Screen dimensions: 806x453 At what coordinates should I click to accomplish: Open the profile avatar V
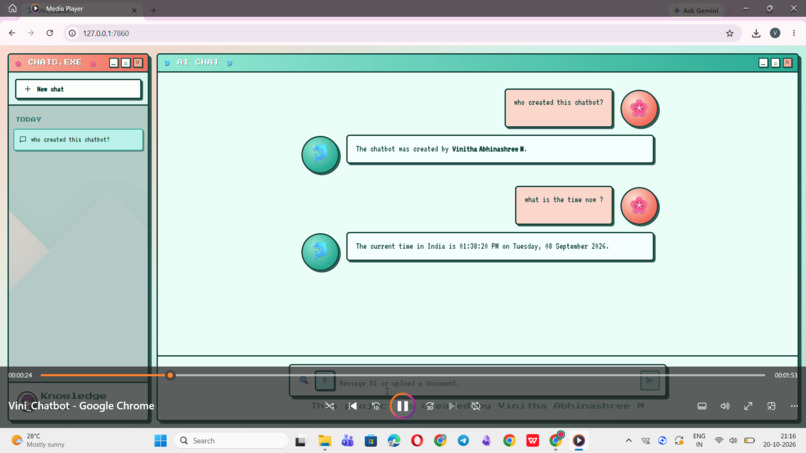pos(775,33)
